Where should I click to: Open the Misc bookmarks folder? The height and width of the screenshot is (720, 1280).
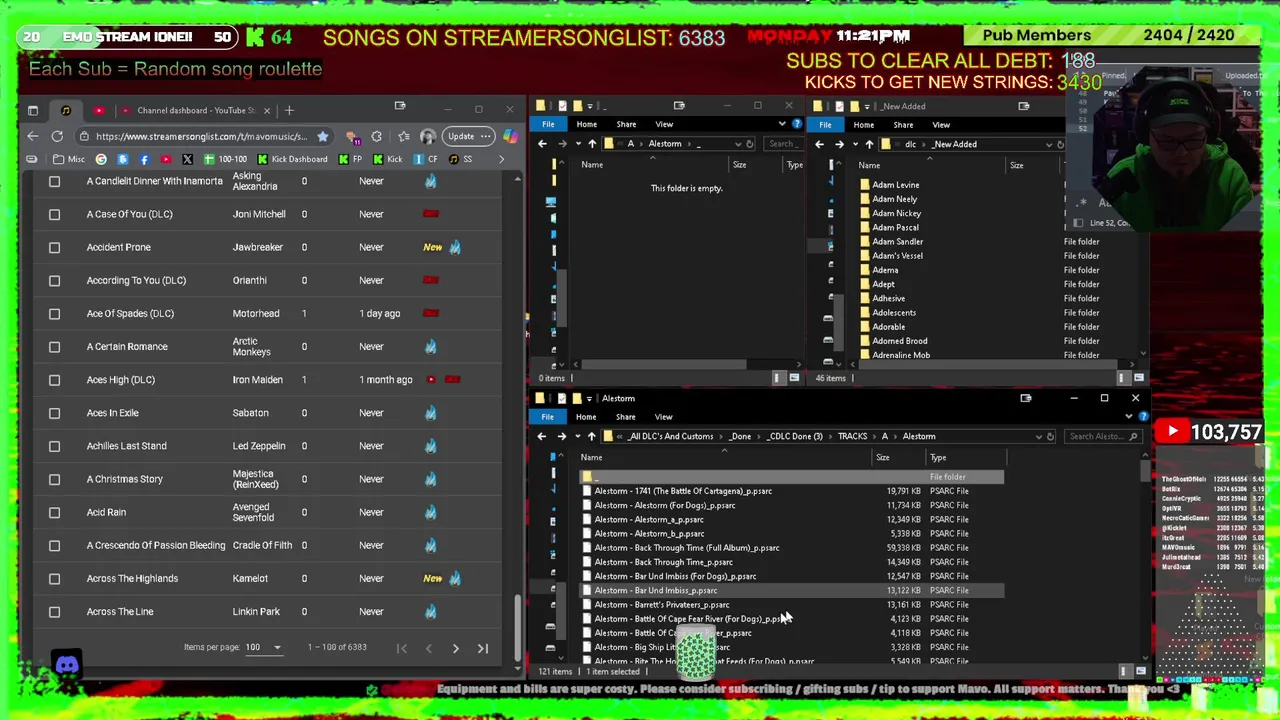click(x=70, y=159)
